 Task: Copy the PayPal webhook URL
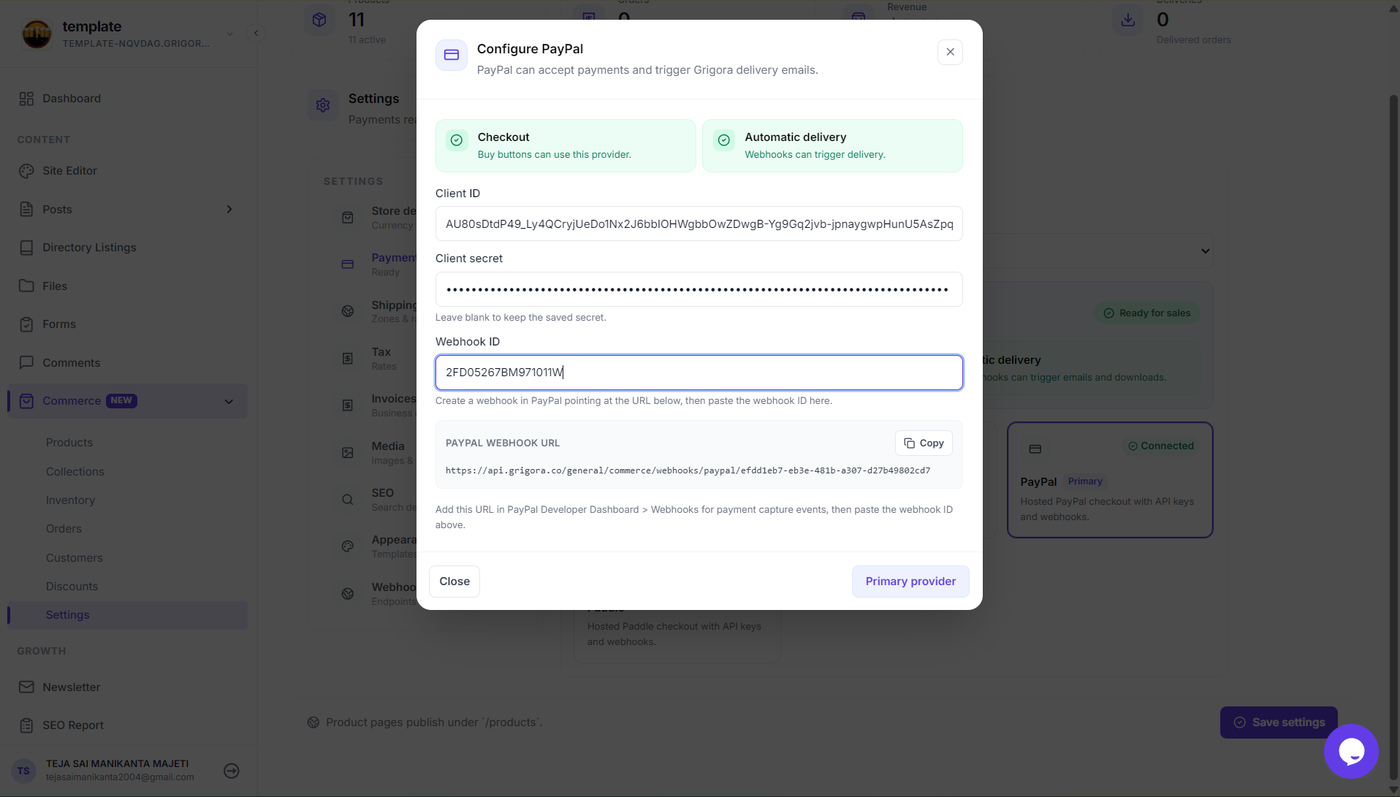924,443
